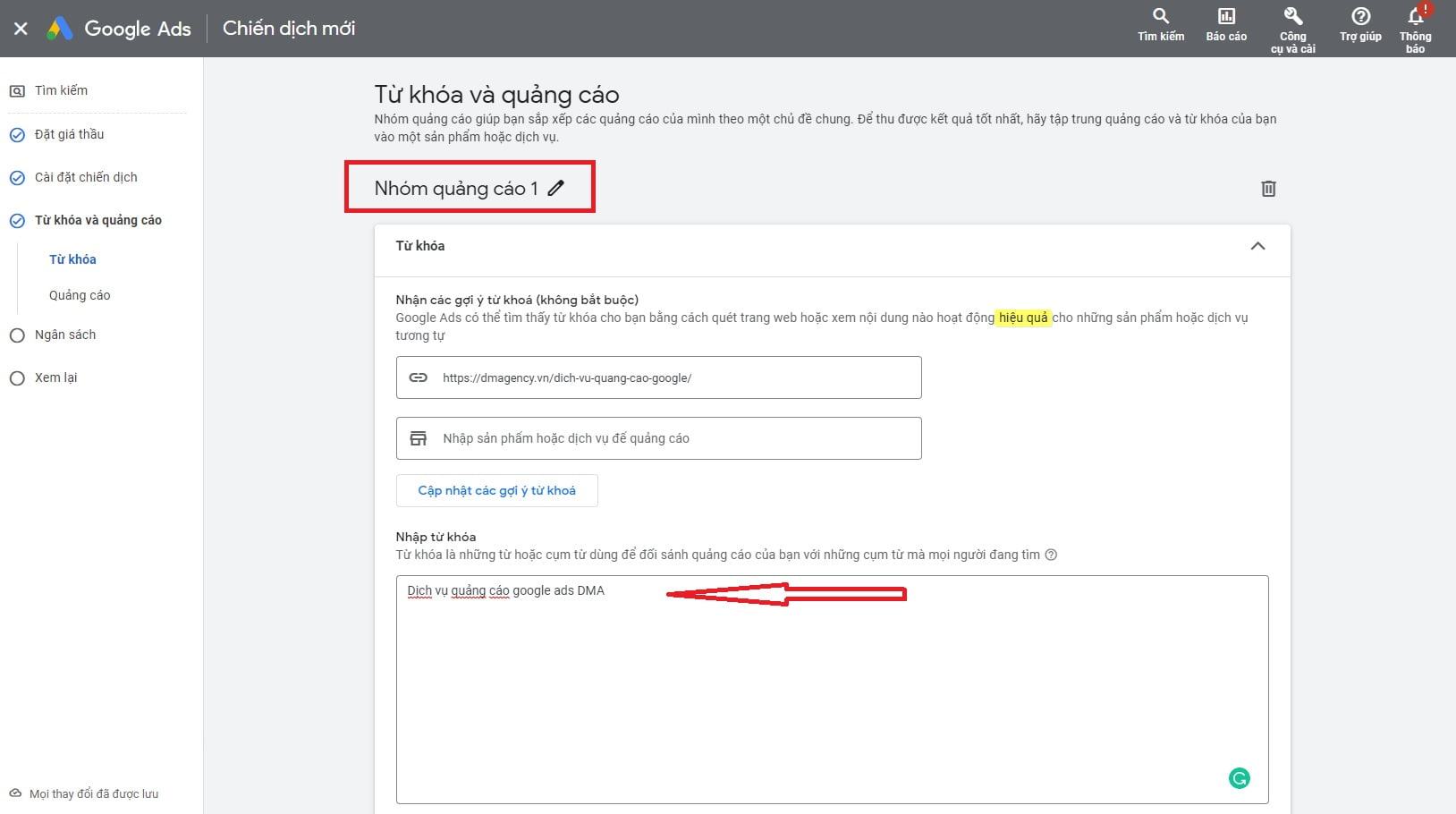Go to Ngân sách step
The width and height of the screenshot is (1456, 814).
64,335
